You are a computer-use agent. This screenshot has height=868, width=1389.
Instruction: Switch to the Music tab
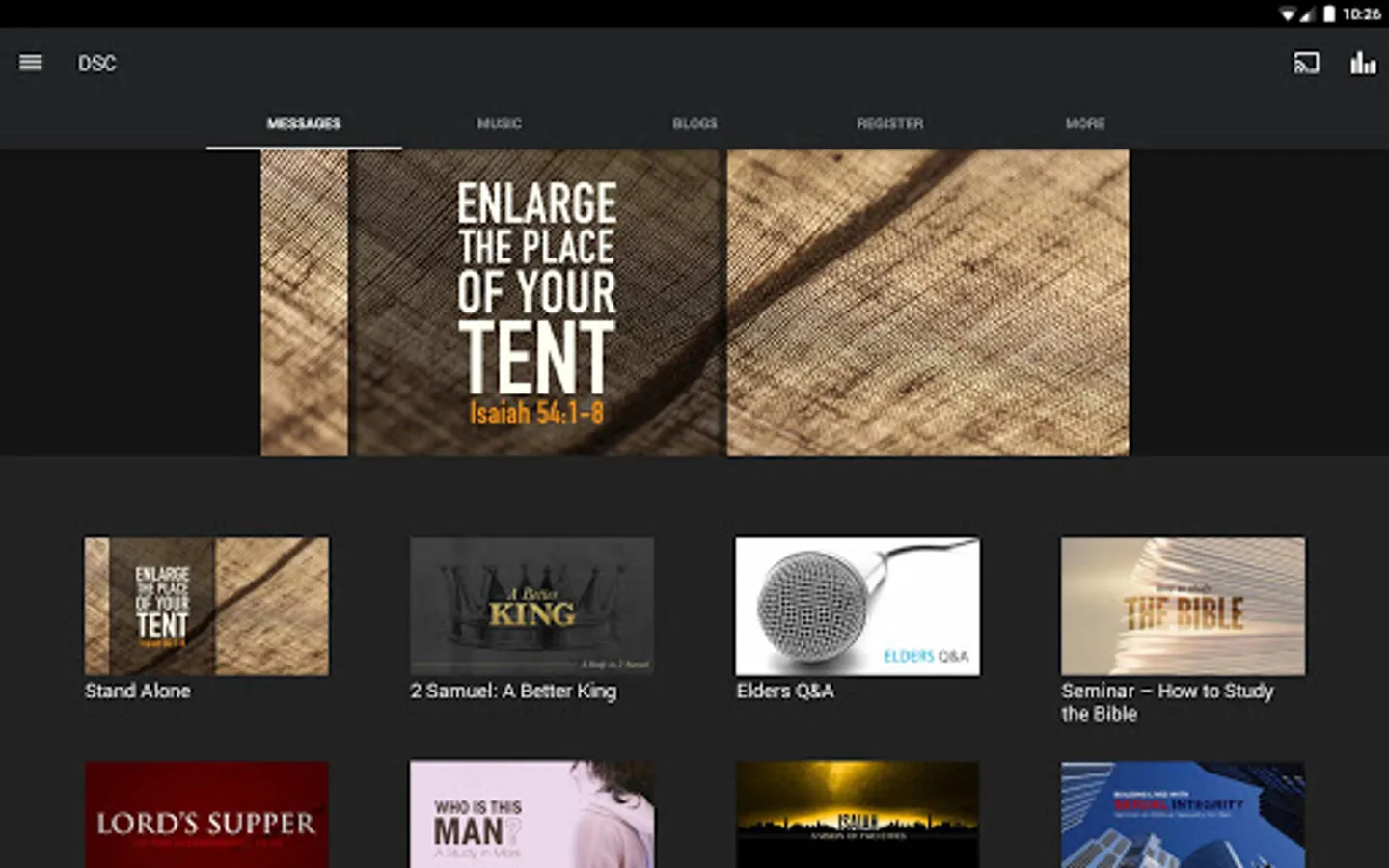[x=499, y=123]
